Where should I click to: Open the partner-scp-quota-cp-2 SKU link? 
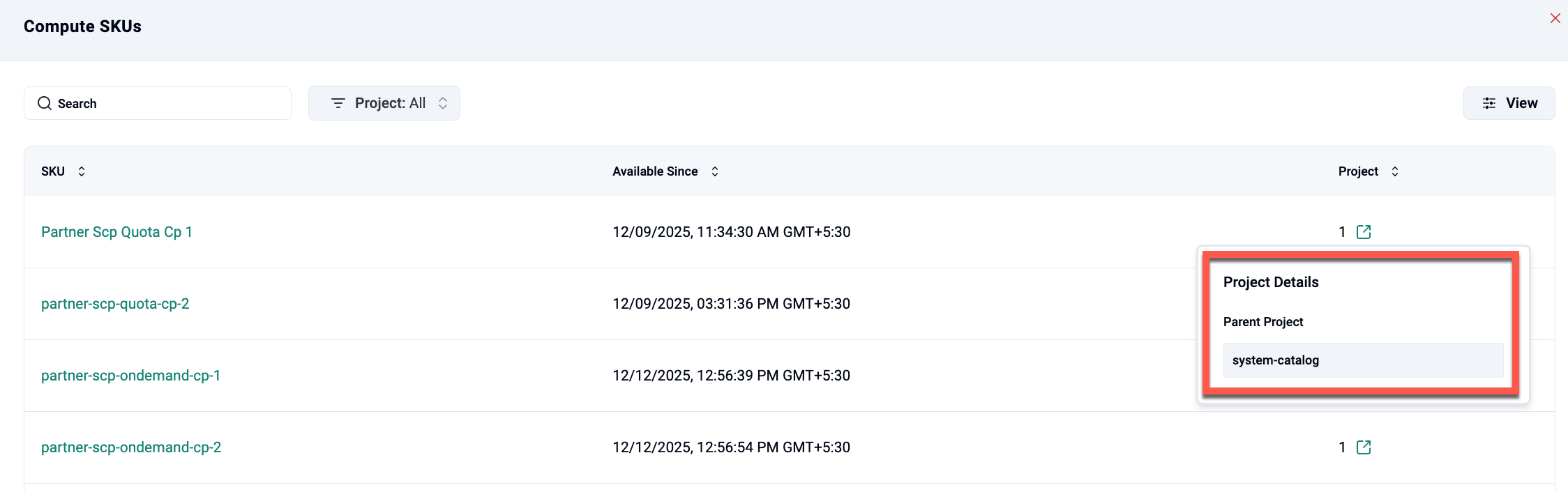pyautogui.click(x=115, y=304)
